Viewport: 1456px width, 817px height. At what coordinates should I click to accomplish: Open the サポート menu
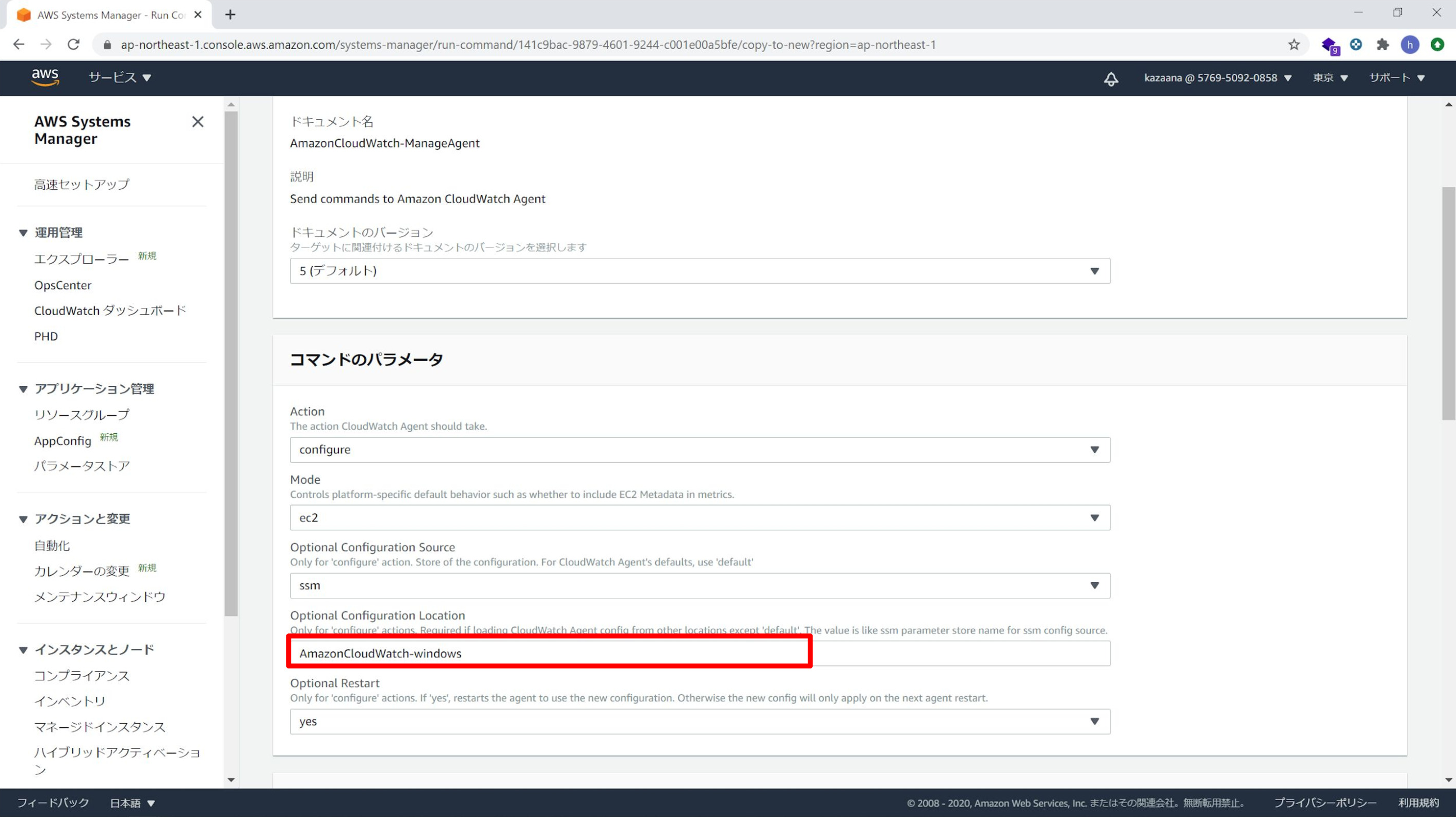click(x=1397, y=78)
